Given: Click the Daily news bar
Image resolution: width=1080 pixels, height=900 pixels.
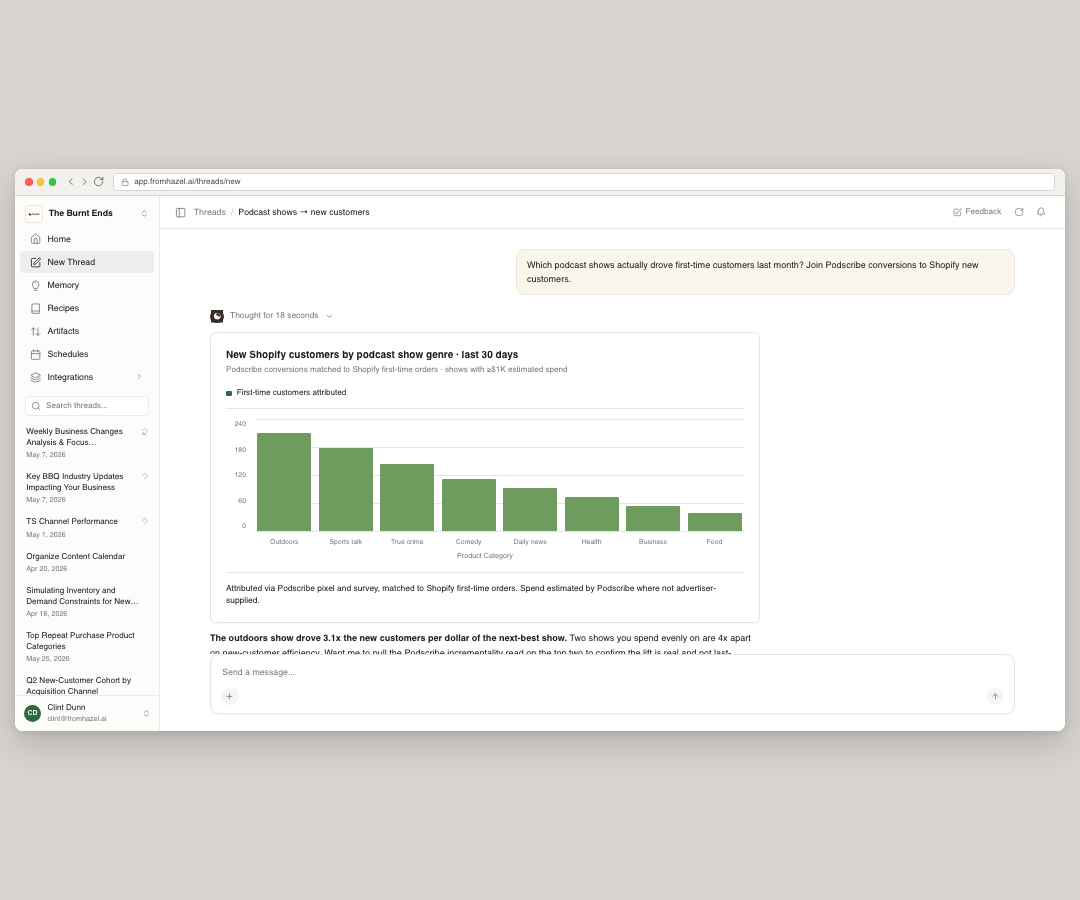Looking at the screenshot, I should (530, 510).
